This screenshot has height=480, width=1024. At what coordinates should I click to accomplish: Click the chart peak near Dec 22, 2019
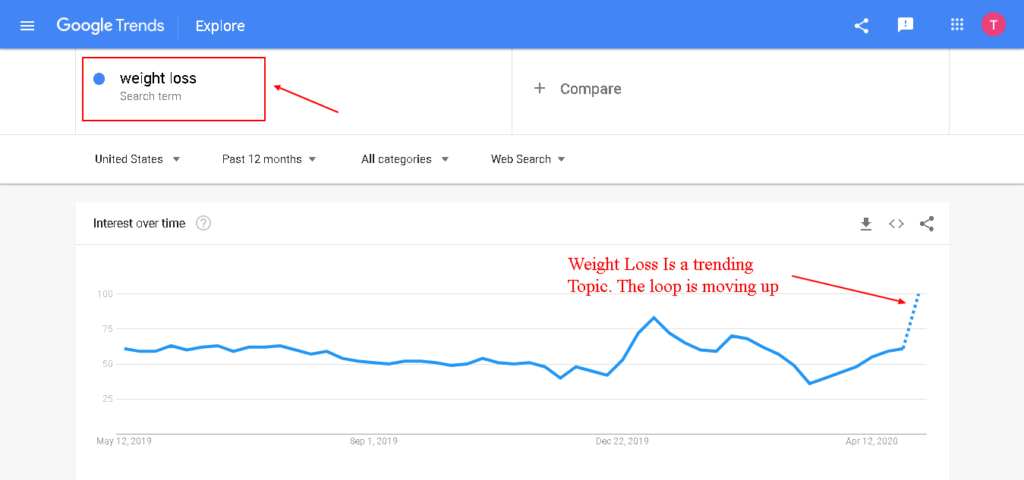[x=654, y=317]
